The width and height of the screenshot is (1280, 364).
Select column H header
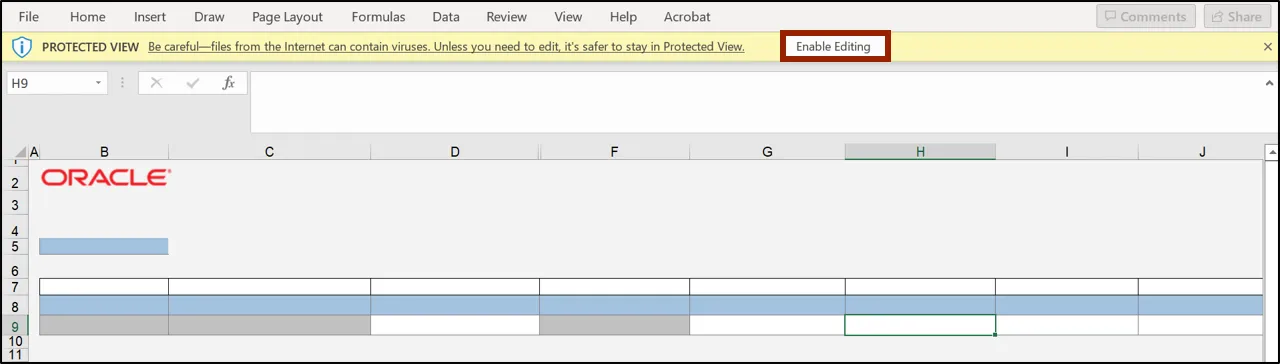coord(920,152)
